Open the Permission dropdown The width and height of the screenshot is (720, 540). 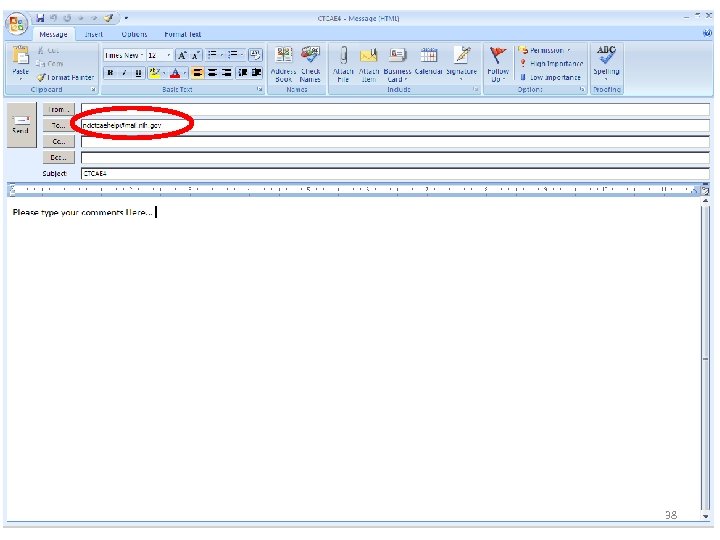pos(545,50)
